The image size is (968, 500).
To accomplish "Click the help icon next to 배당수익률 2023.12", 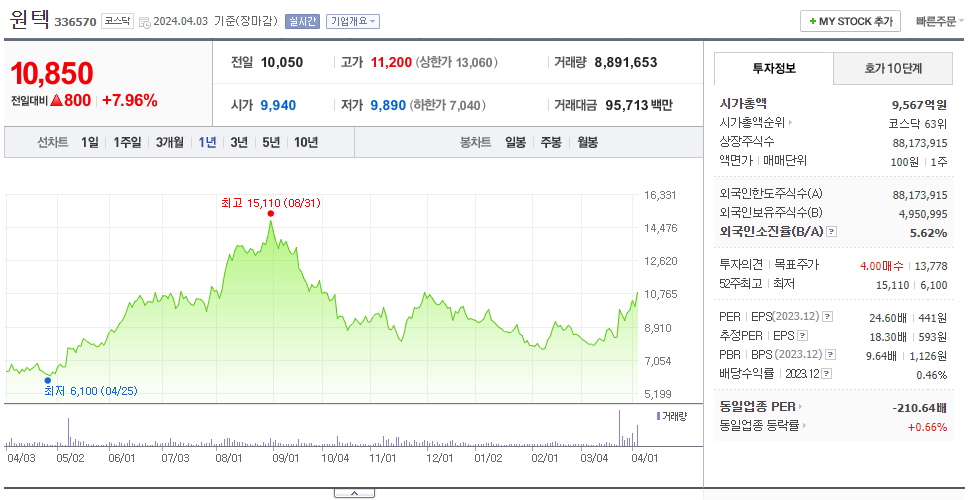I will tap(827, 374).
